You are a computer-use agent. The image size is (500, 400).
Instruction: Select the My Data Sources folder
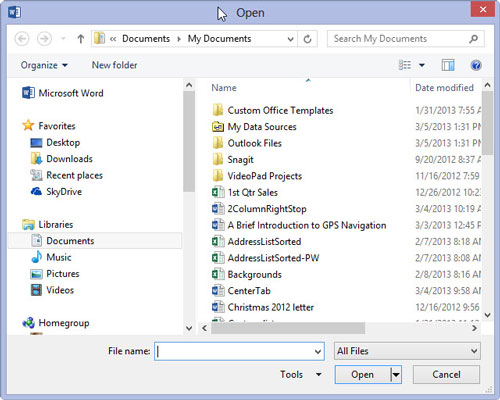[254, 127]
